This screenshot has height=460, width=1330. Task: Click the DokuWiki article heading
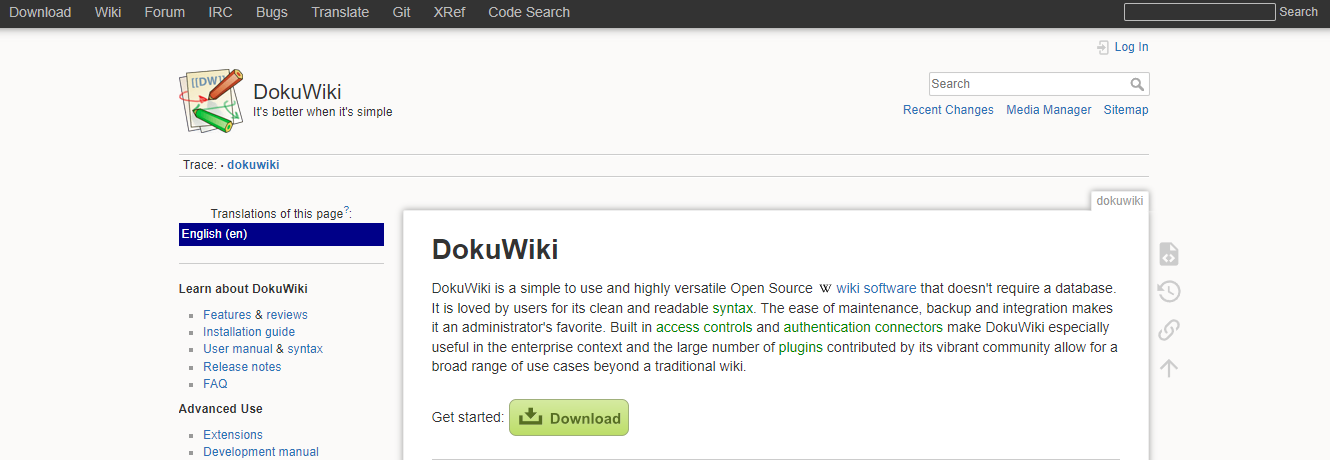pos(495,250)
